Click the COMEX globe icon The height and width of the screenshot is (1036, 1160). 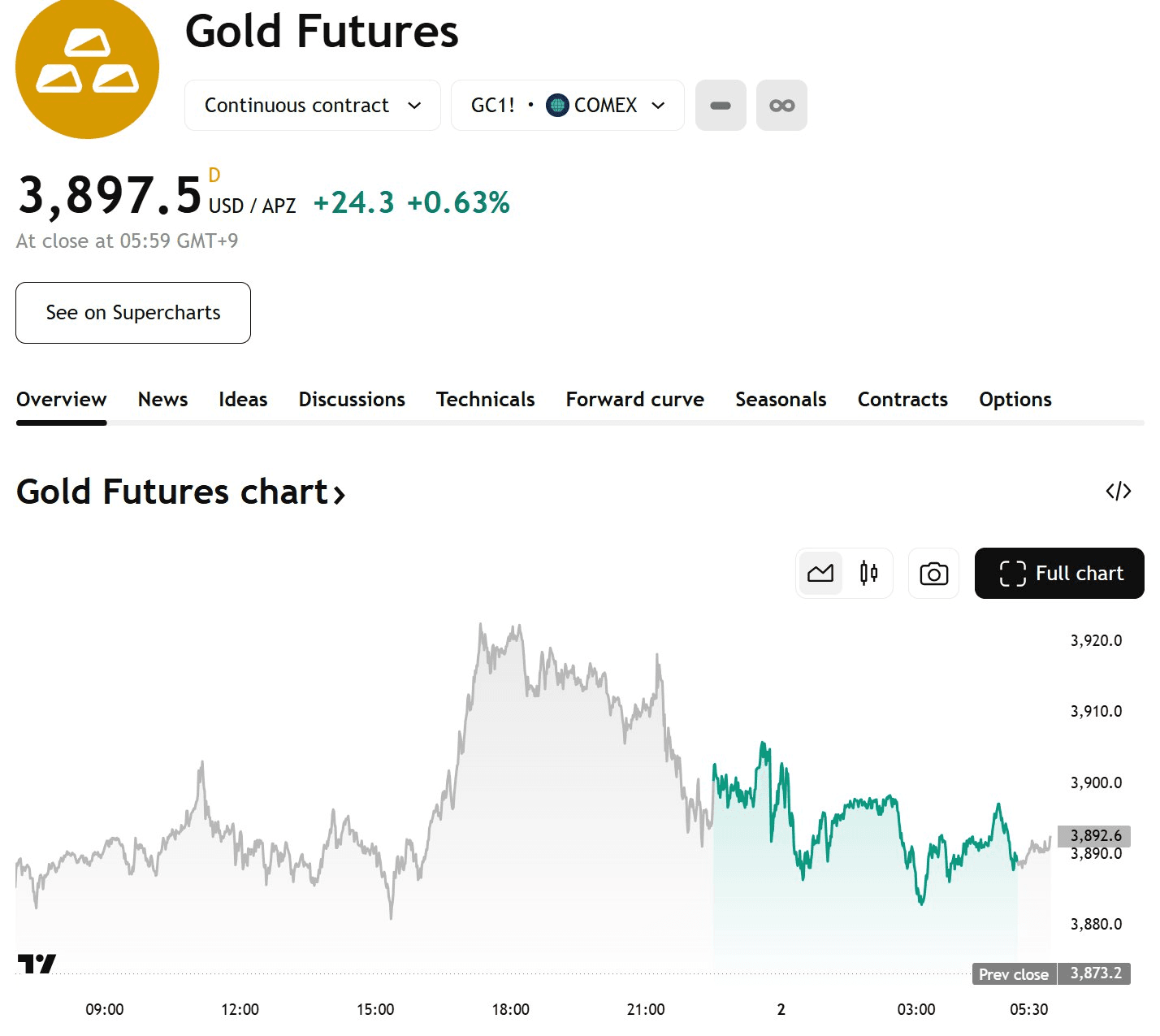click(557, 106)
